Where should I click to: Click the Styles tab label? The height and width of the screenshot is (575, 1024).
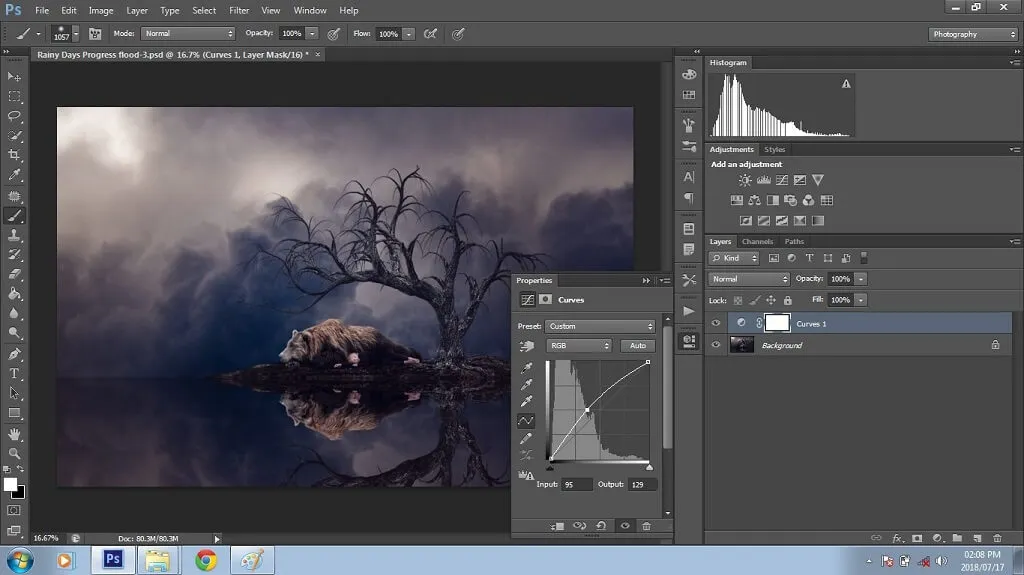tap(775, 150)
